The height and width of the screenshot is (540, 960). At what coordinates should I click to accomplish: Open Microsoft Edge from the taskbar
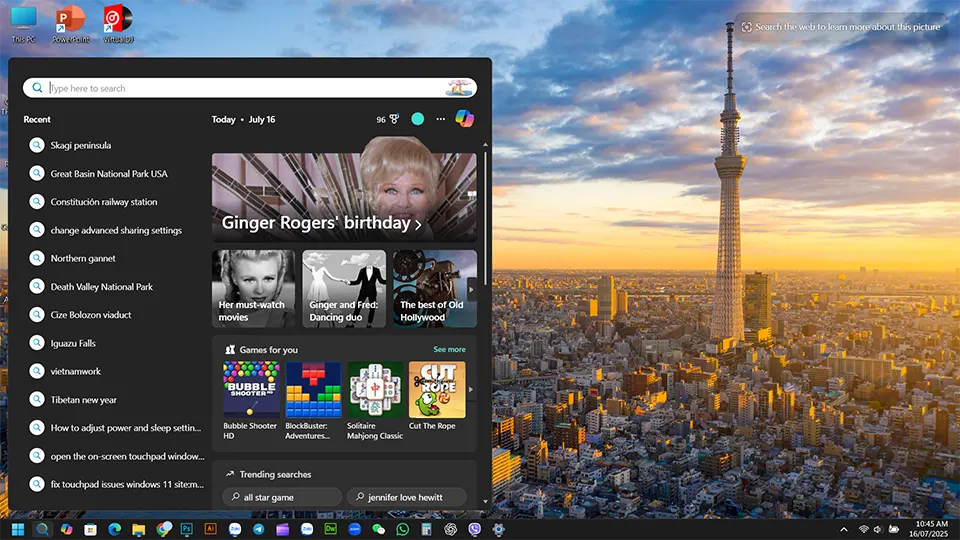click(114, 529)
